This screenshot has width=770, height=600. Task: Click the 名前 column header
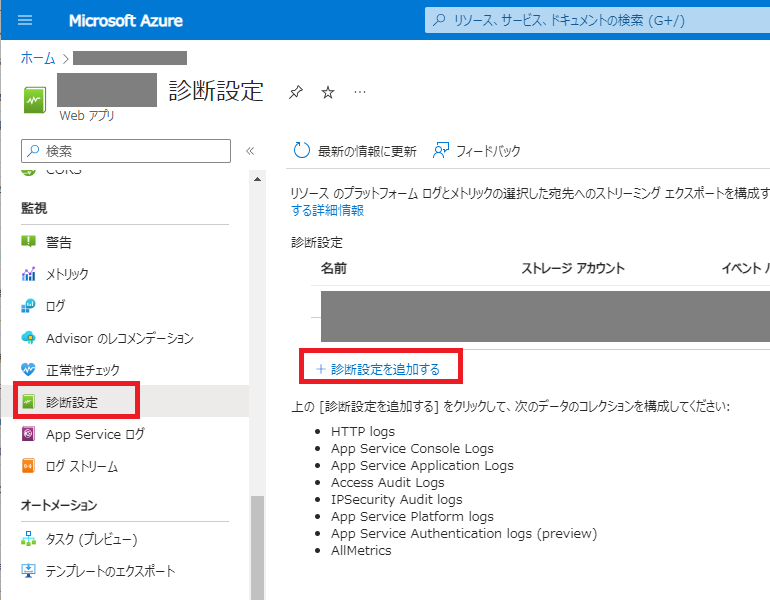tap(334, 268)
